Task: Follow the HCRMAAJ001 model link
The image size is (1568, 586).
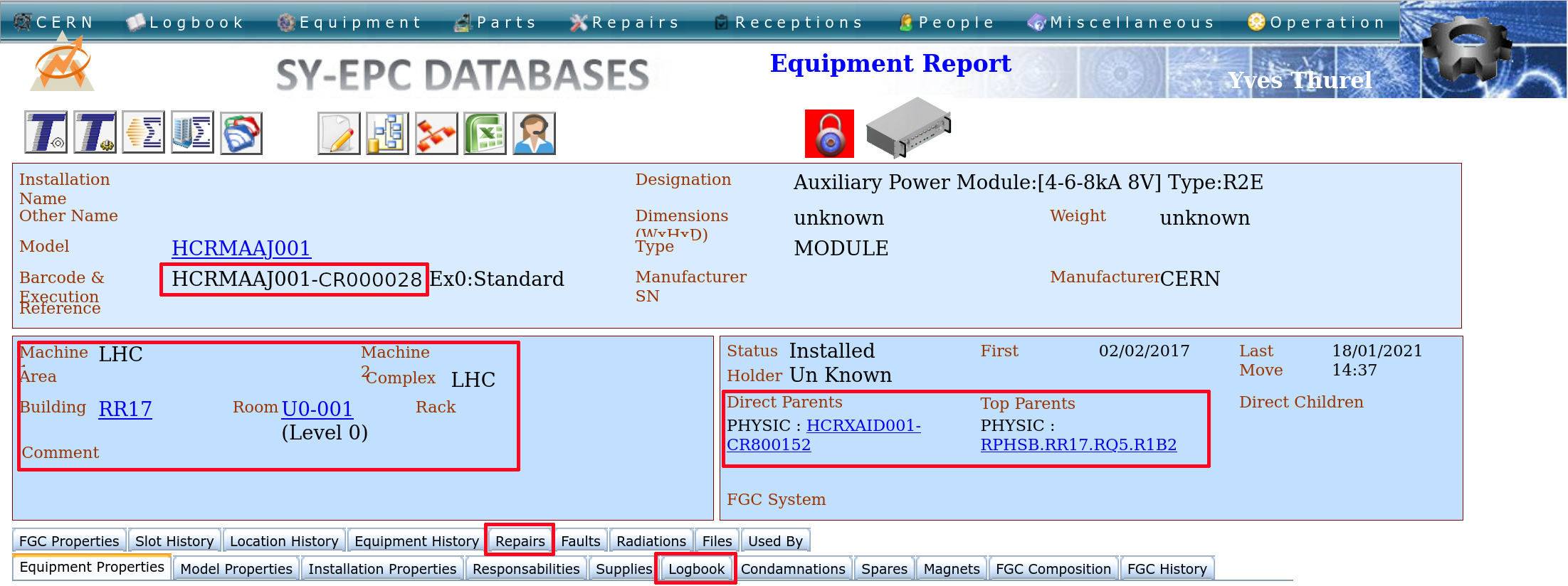Action: [241, 247]
